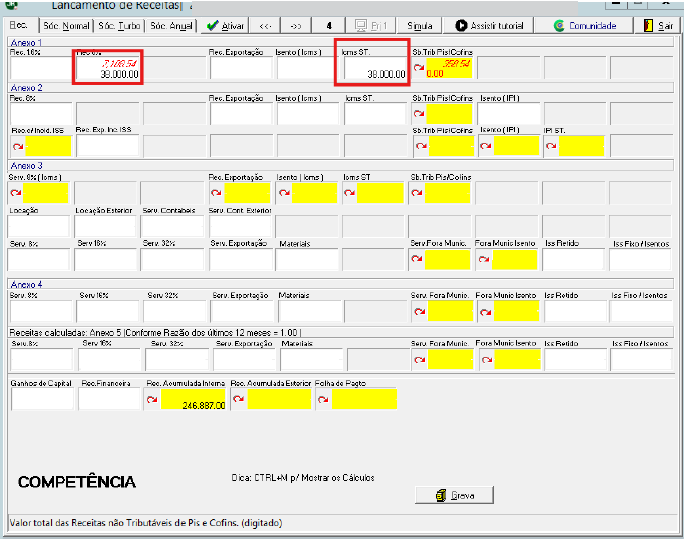This screenshot has height=540, width=684.
Task: Click the Serv. Cont. Exterior input field
Action: (240, 226)
